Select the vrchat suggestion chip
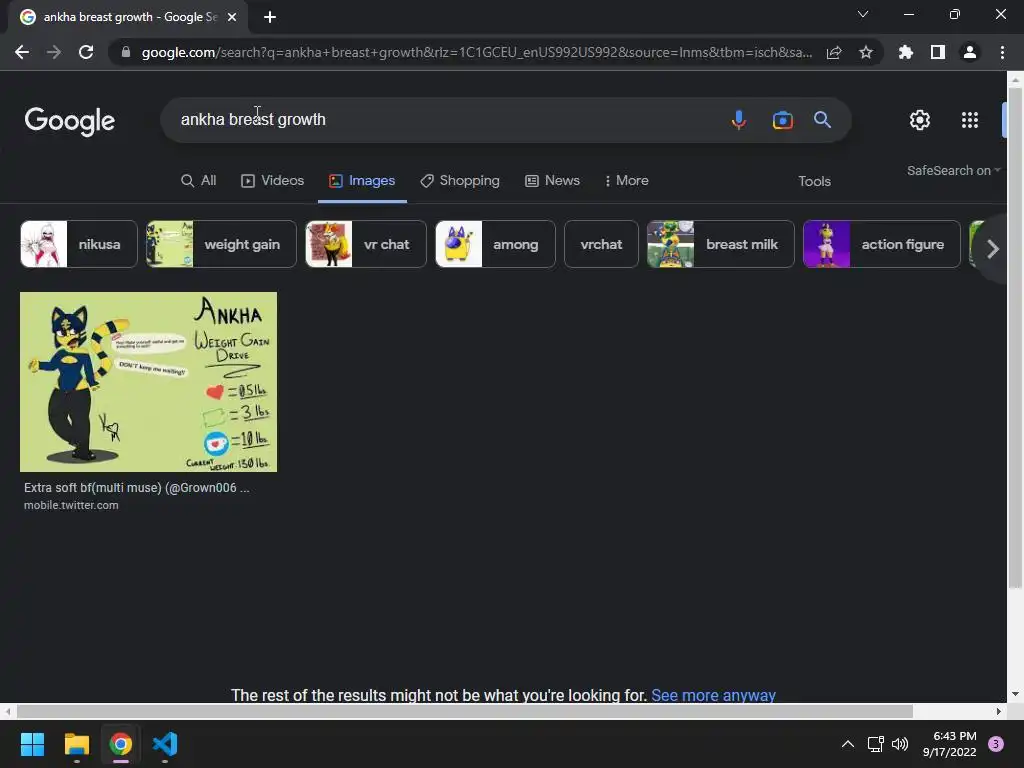Image resolution: width=1024 pixels, height=768 pixels. click(x=601, y=244)
